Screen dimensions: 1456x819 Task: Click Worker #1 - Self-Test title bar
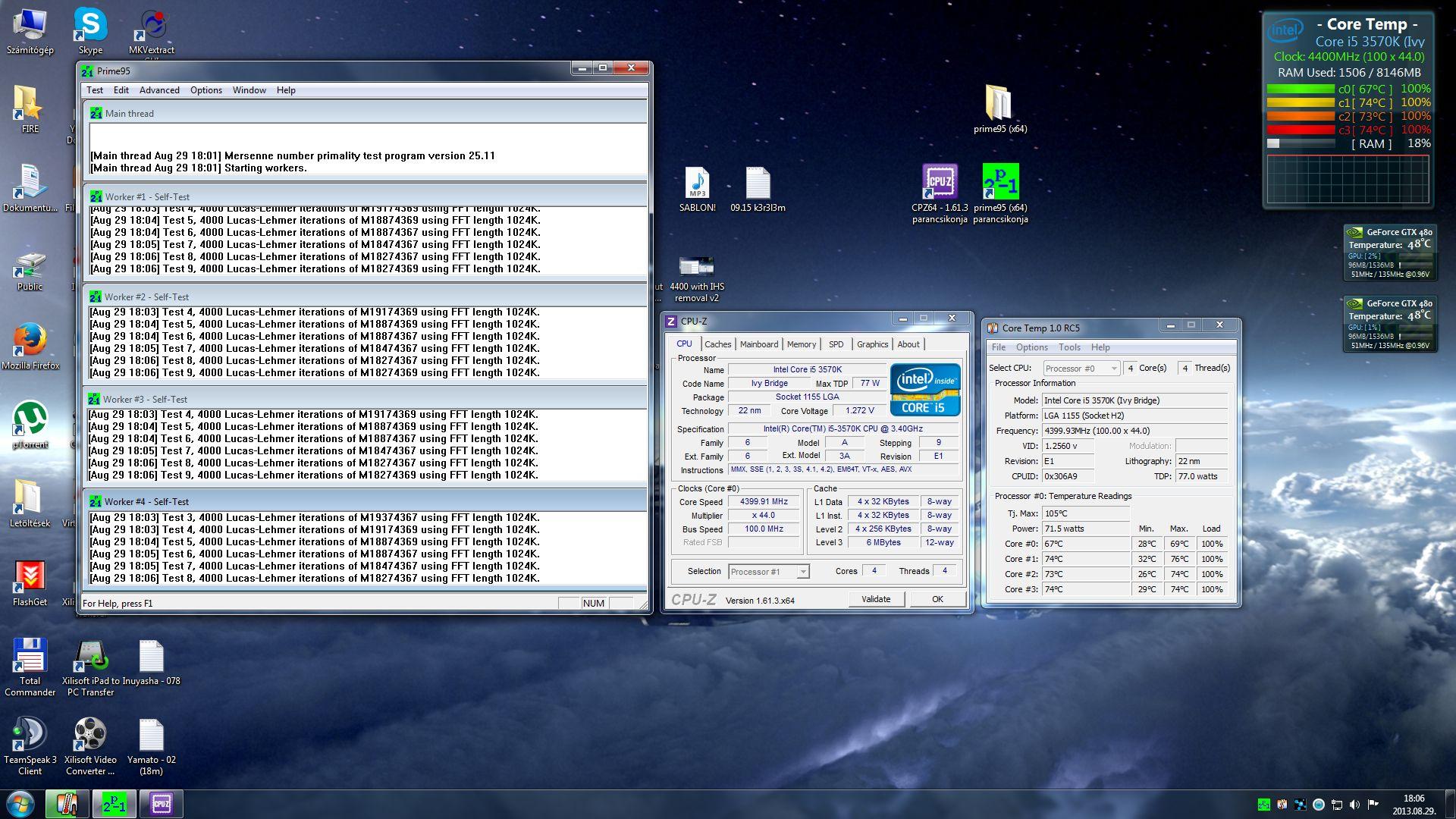tap(366, 196)
